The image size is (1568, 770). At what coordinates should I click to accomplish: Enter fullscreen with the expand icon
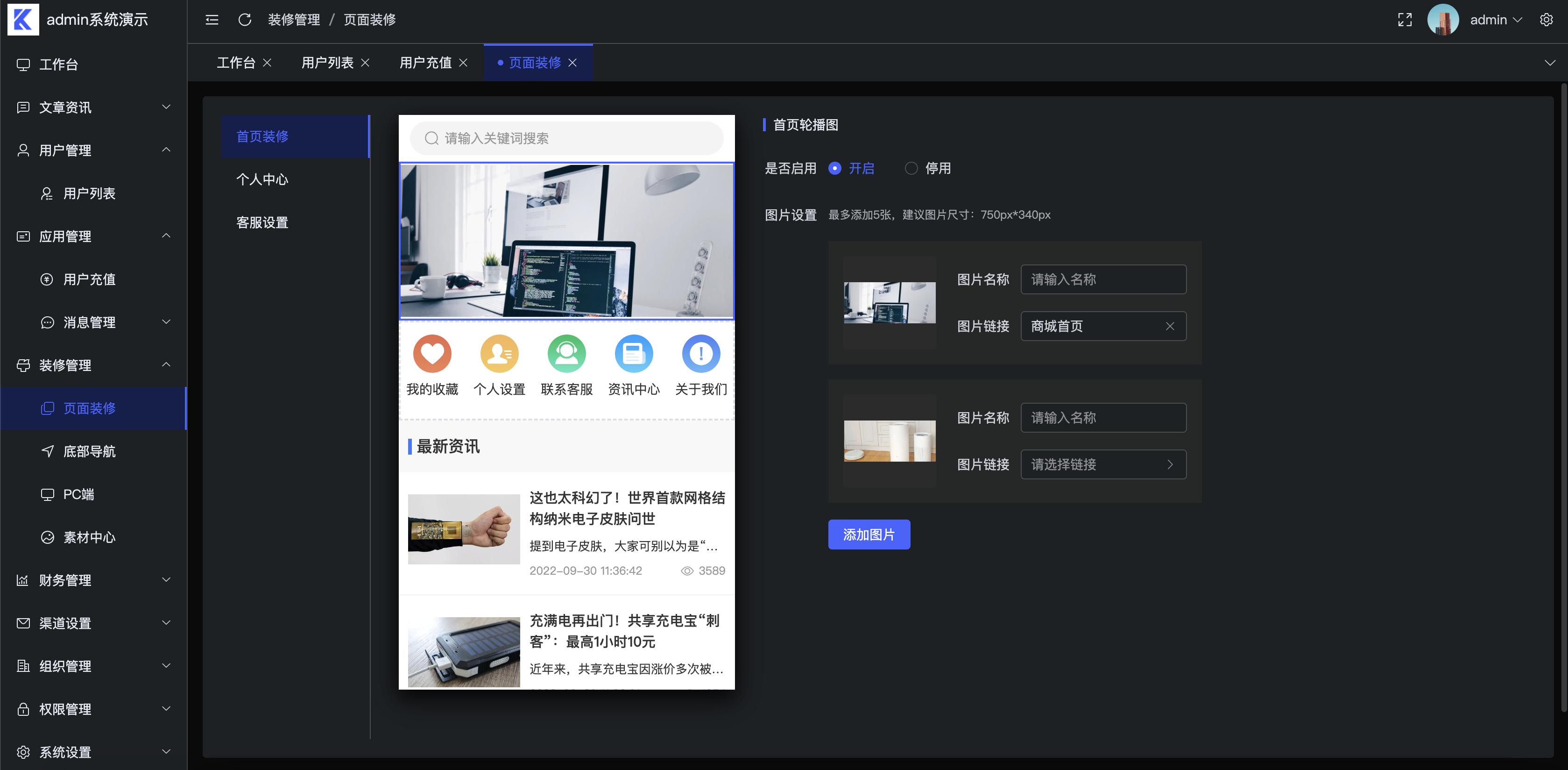click(x=1405, y=20)
